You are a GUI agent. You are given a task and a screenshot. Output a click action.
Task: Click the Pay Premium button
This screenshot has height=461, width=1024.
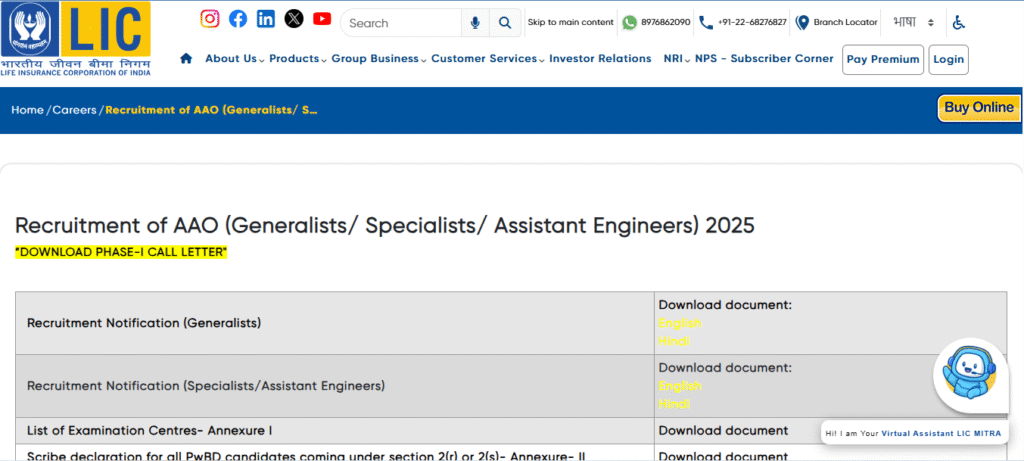pos(882,60)
